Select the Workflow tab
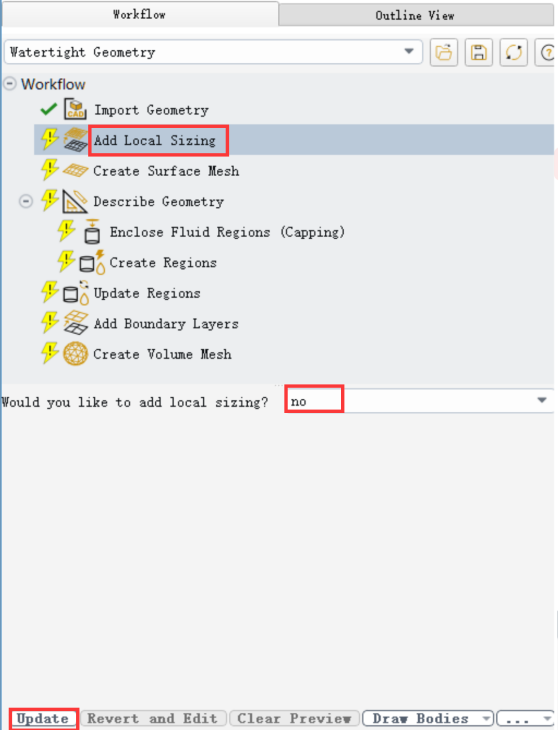The width and height of the screenshot is (558, 730). [140, 14]
